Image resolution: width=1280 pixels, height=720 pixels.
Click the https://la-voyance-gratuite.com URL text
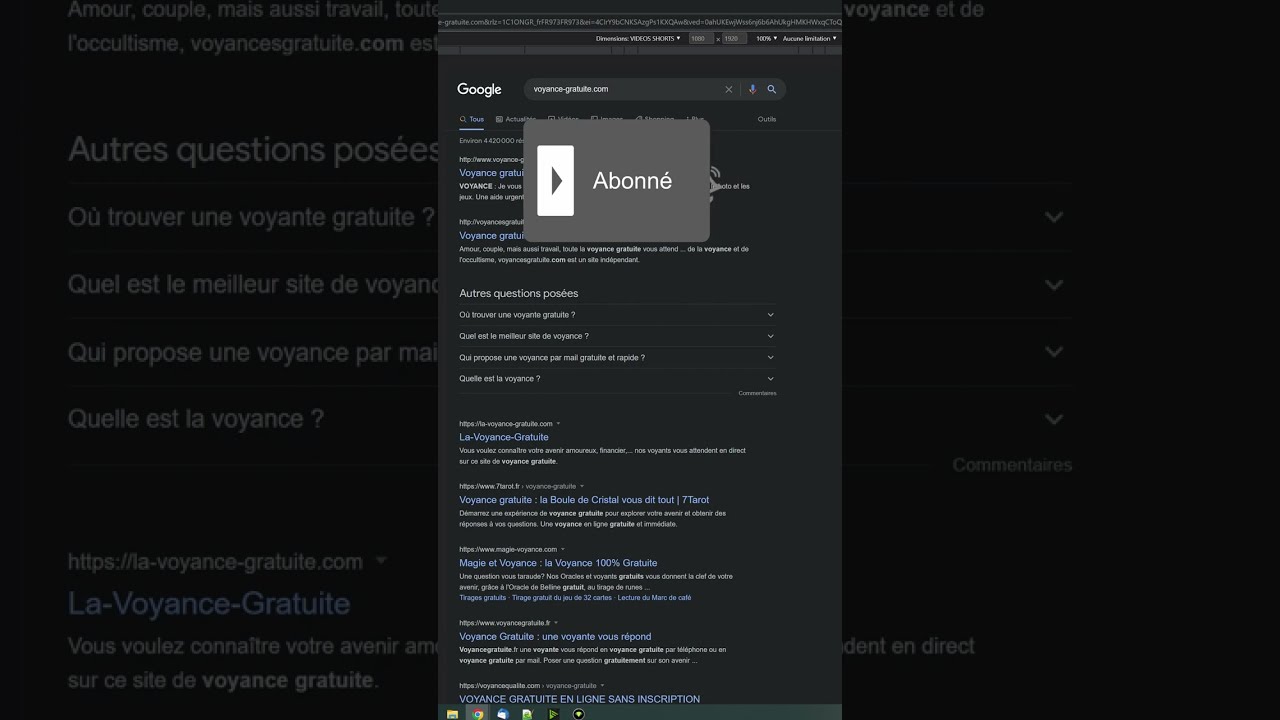[x=506, y=424]
